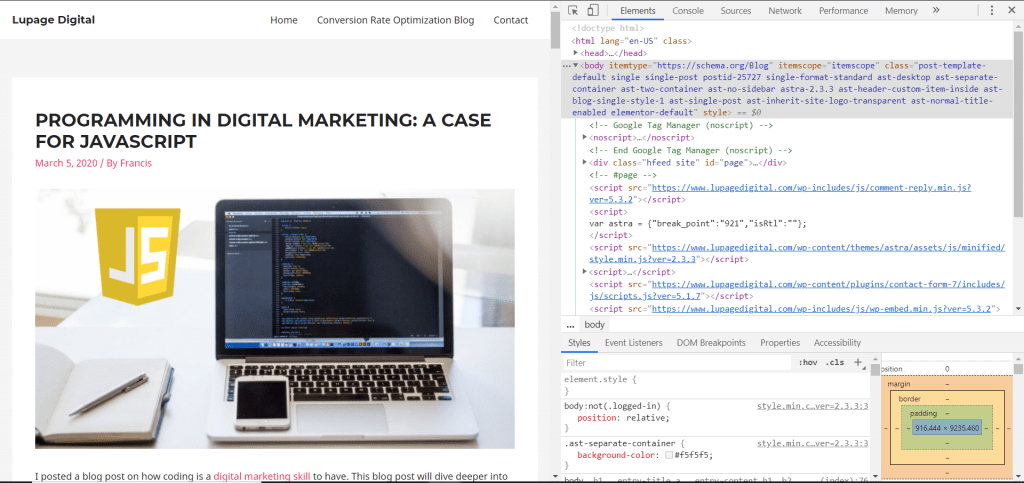Click the doctype html line

tap(607, 29)
